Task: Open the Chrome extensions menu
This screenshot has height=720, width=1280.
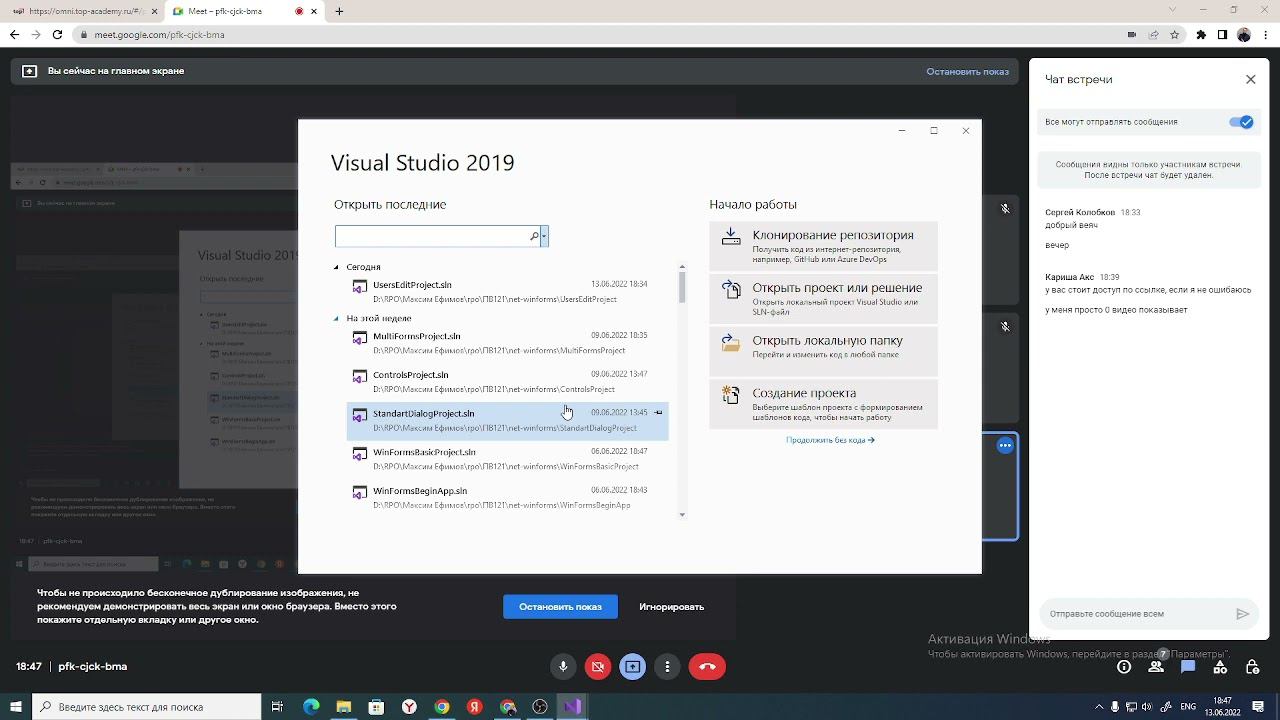Action: tap(1199, 34)
